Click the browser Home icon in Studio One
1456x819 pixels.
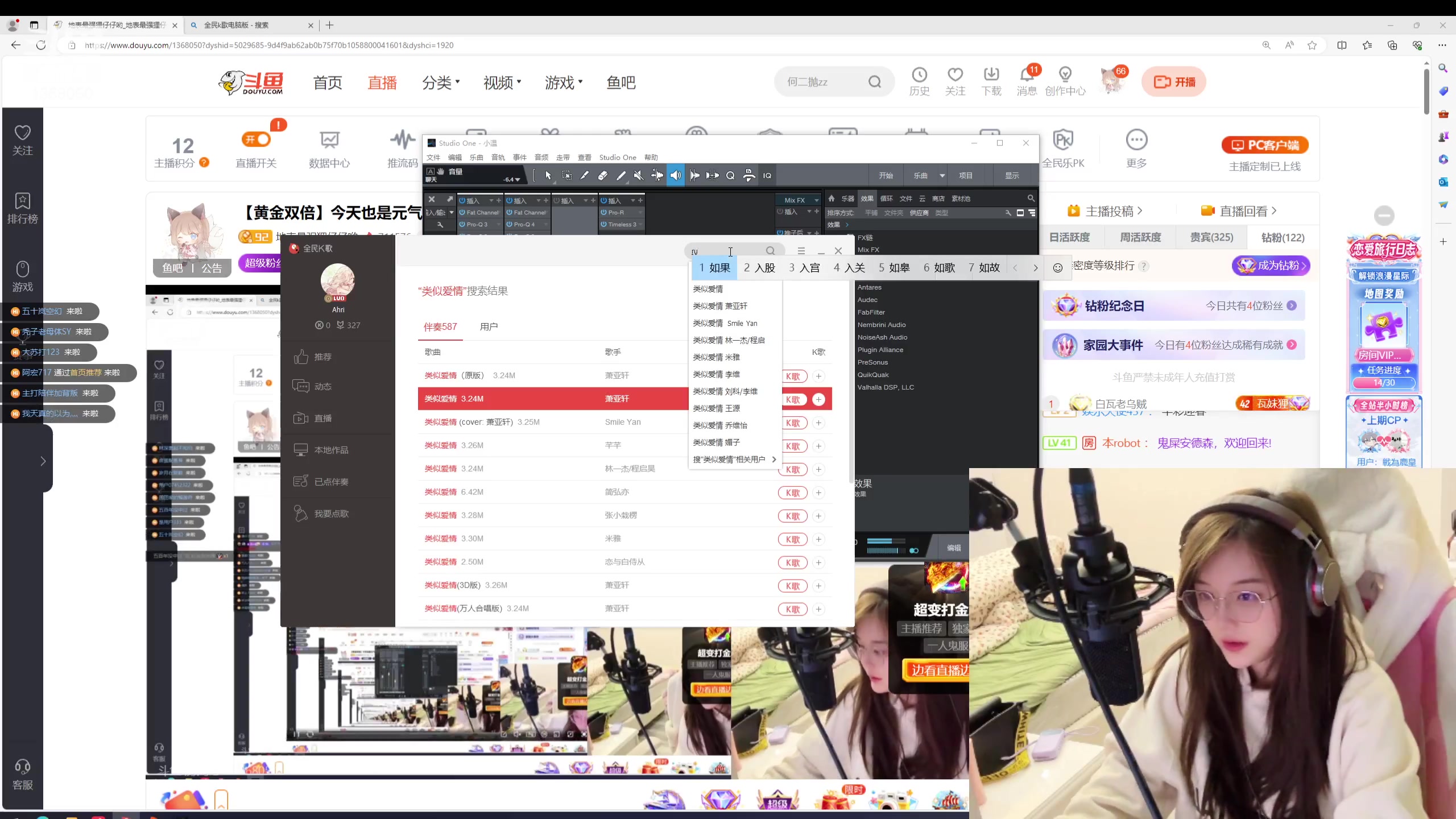pos(832,198)
